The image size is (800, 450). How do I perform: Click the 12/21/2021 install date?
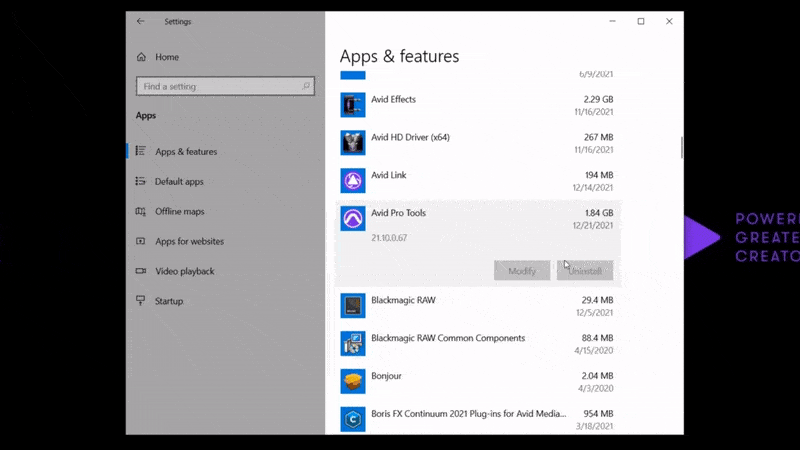593,226
